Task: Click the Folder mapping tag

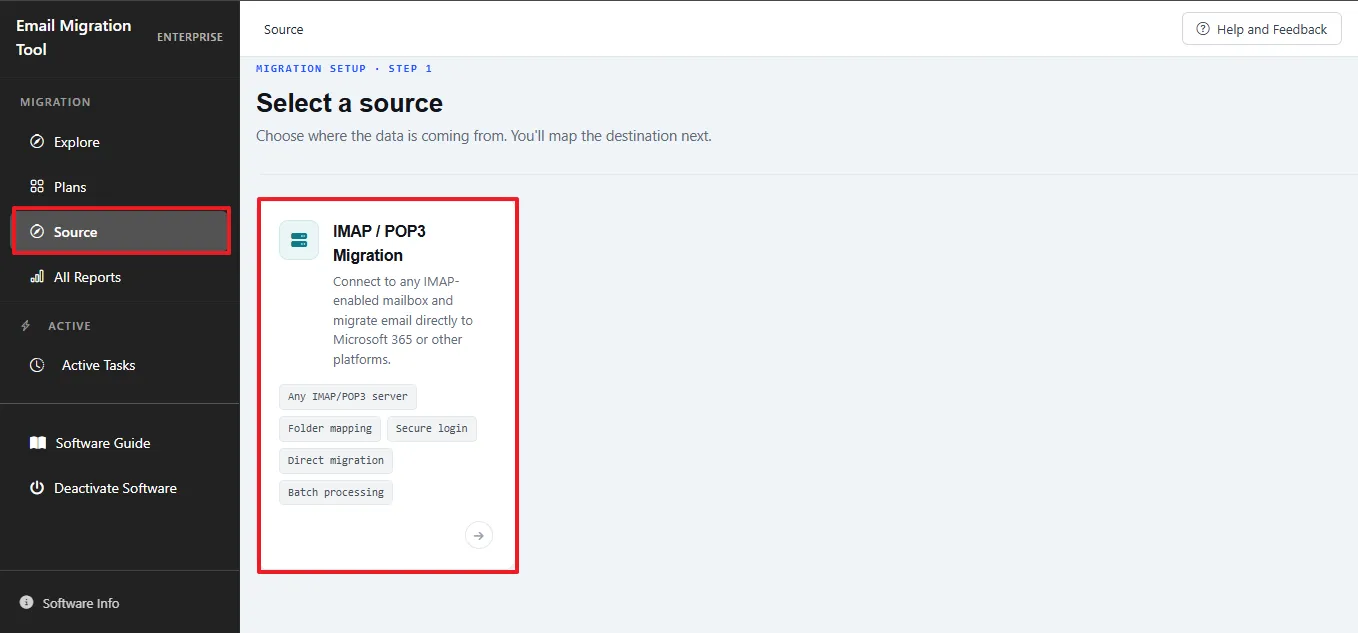Action: click(330, 429)
